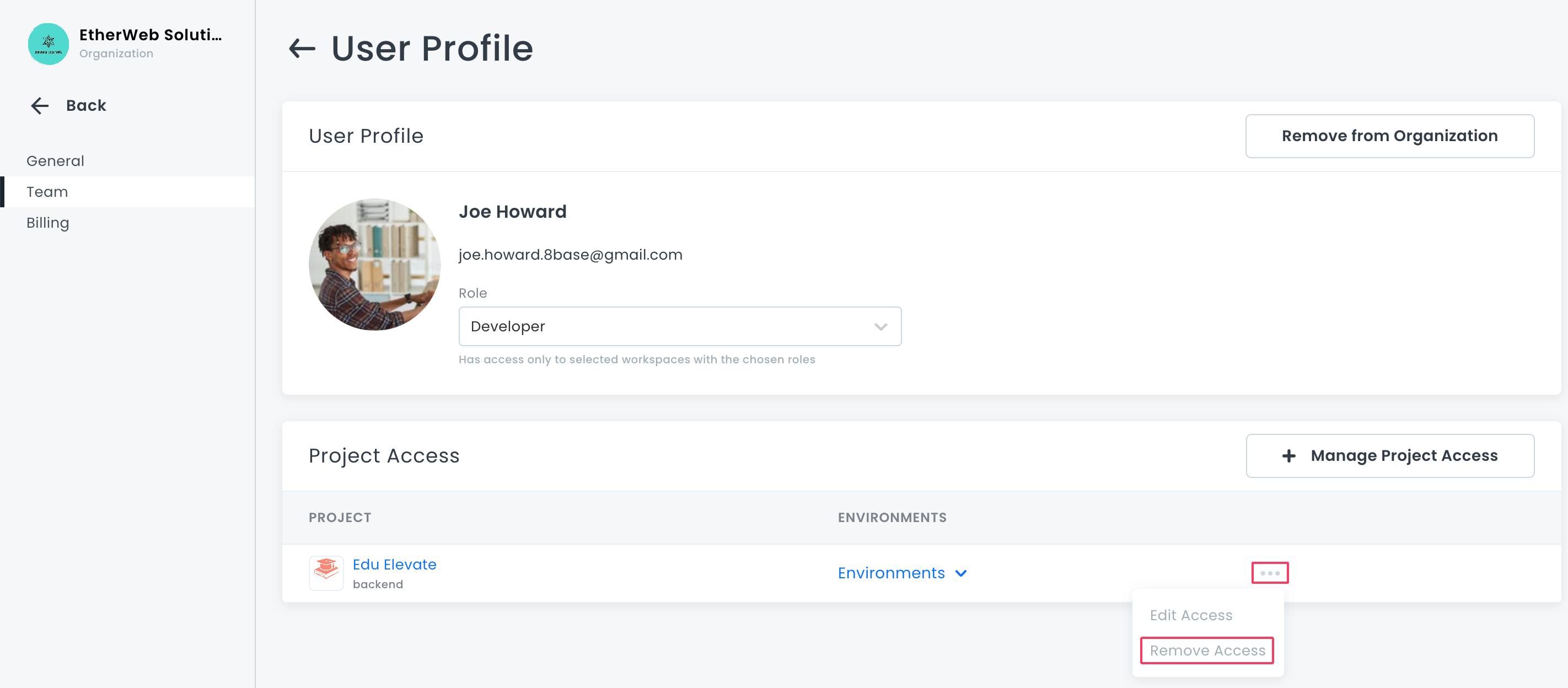Click the back arrow beside User Profile title

click(302, 48)
